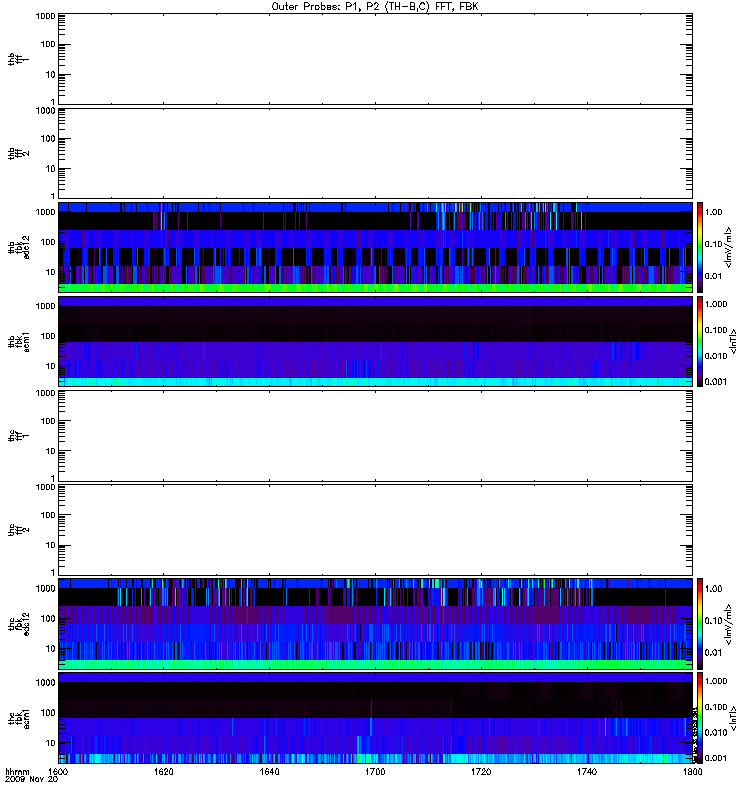Click the '1620' time axis label
The width and height of the screenshot is (750, 800).
(163, 771)
